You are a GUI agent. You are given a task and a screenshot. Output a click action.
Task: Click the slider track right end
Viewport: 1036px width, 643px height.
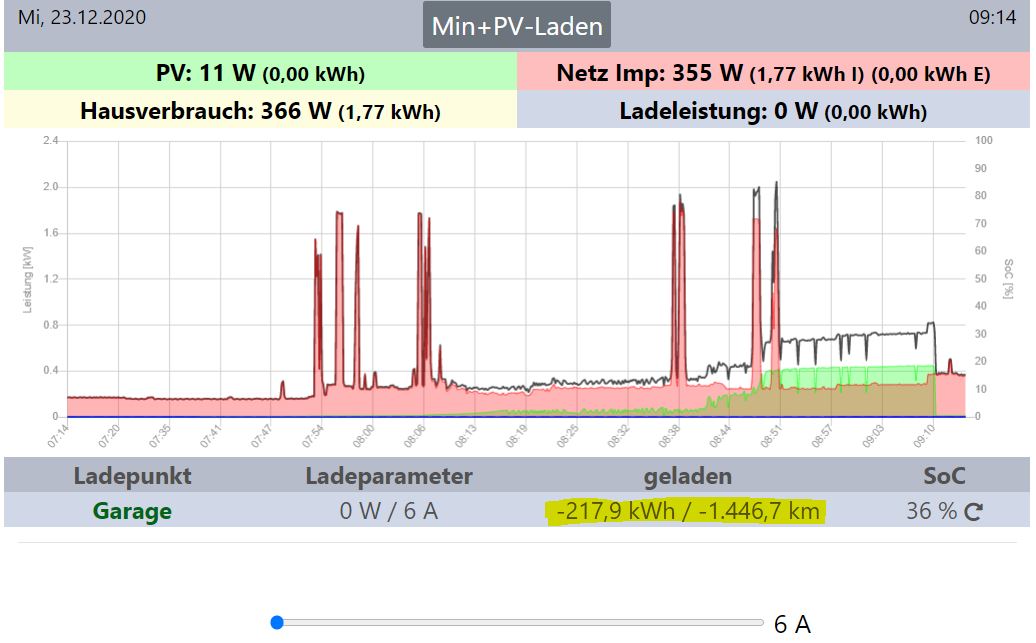point(760,623)
